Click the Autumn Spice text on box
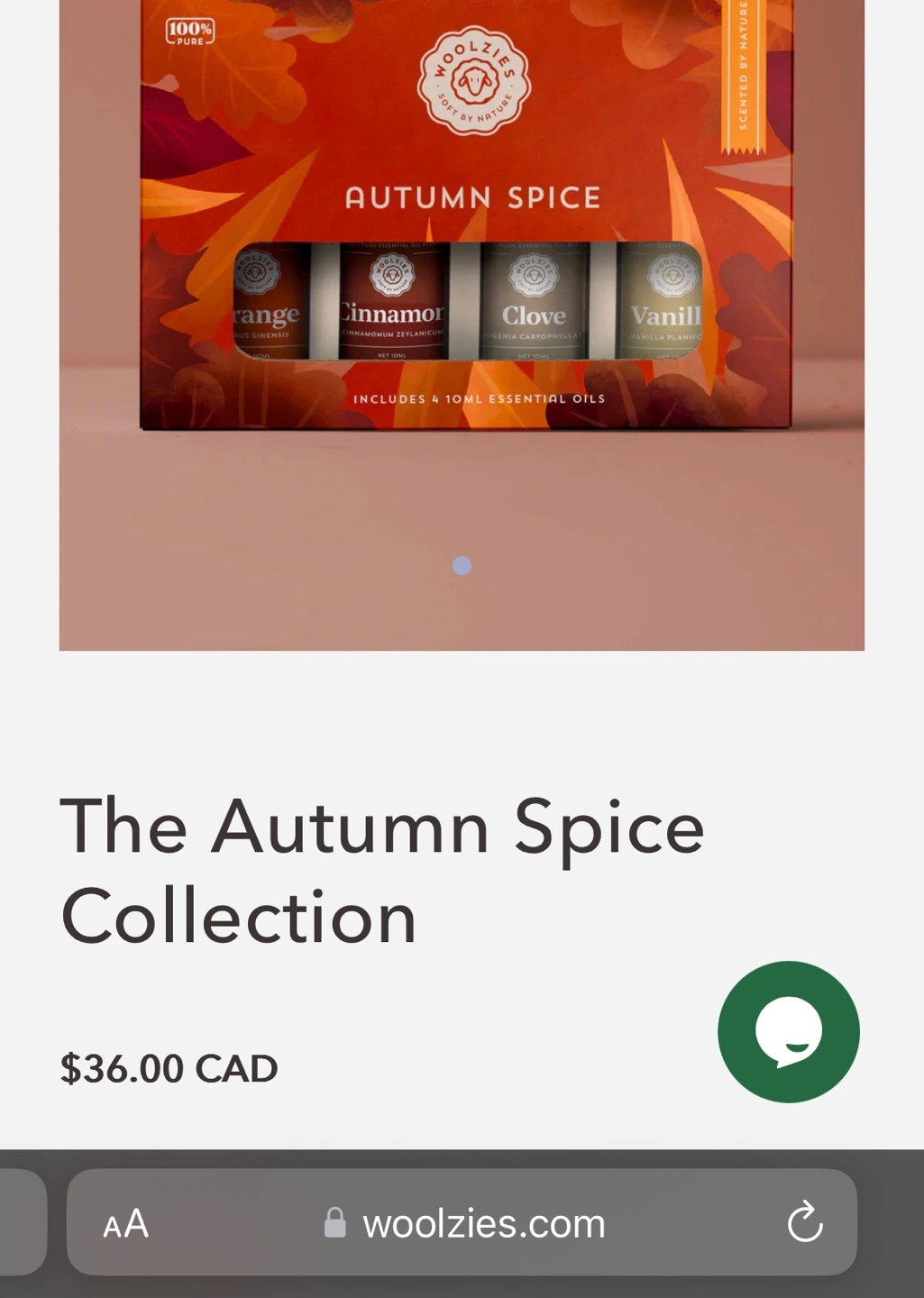This screenshot has height=1298, width=924. 472,197
